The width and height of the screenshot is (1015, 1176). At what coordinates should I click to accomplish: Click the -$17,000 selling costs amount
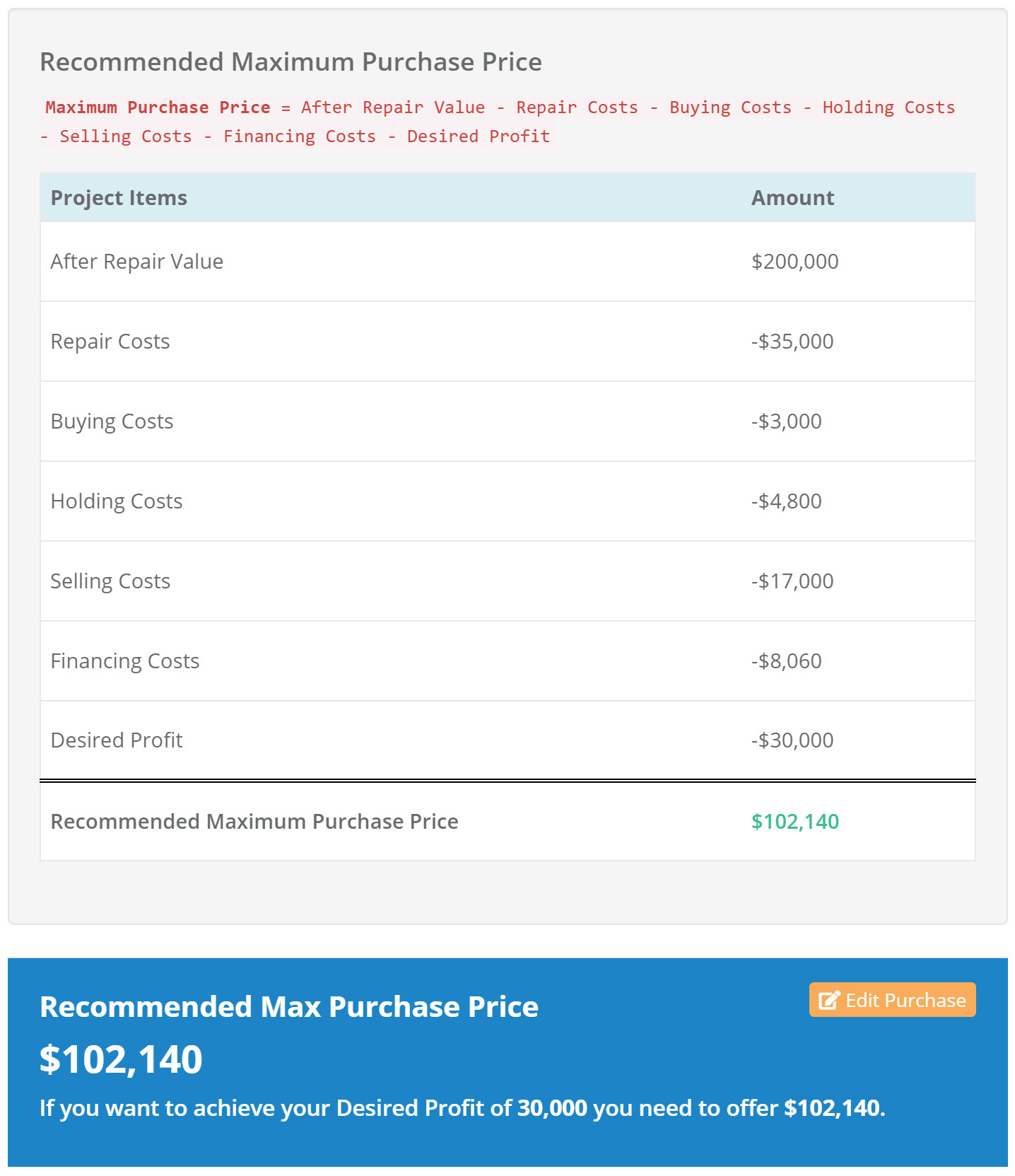pos(792,581)
